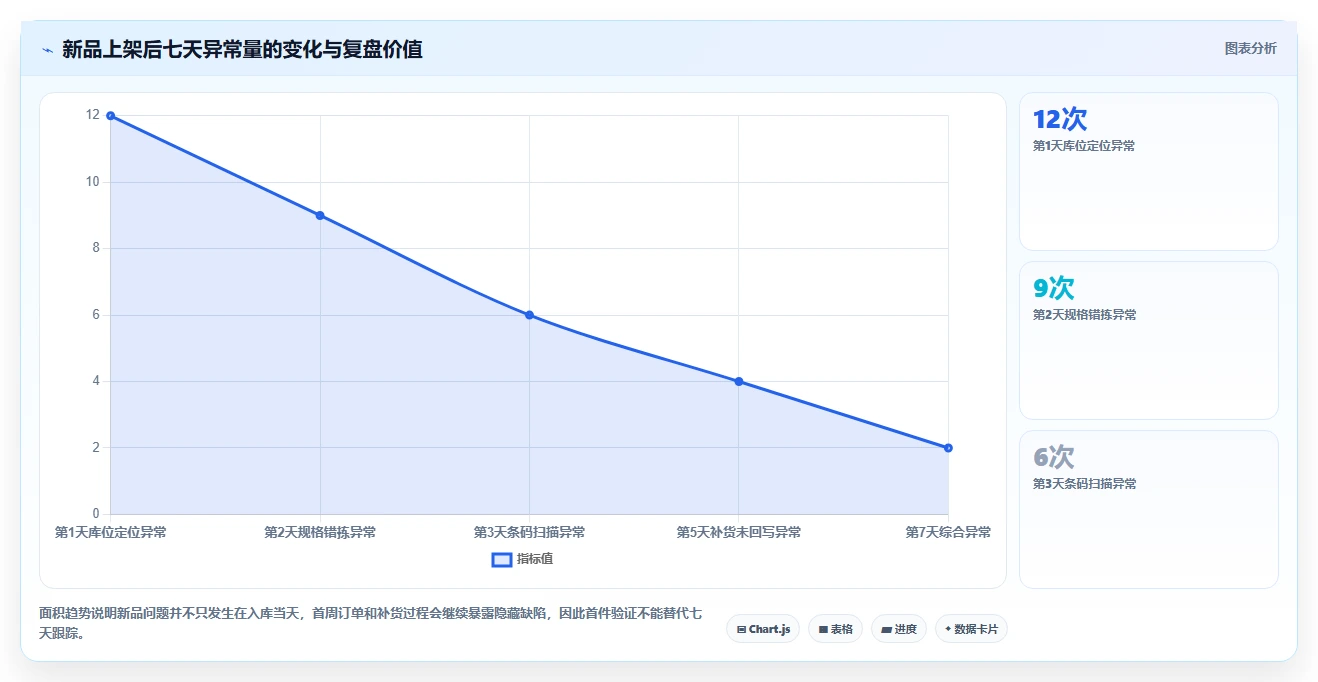This screenshot has width=1318, height=682.
Task: Click the data point for 第2天规格错拣异常
Action: [320, 215]
